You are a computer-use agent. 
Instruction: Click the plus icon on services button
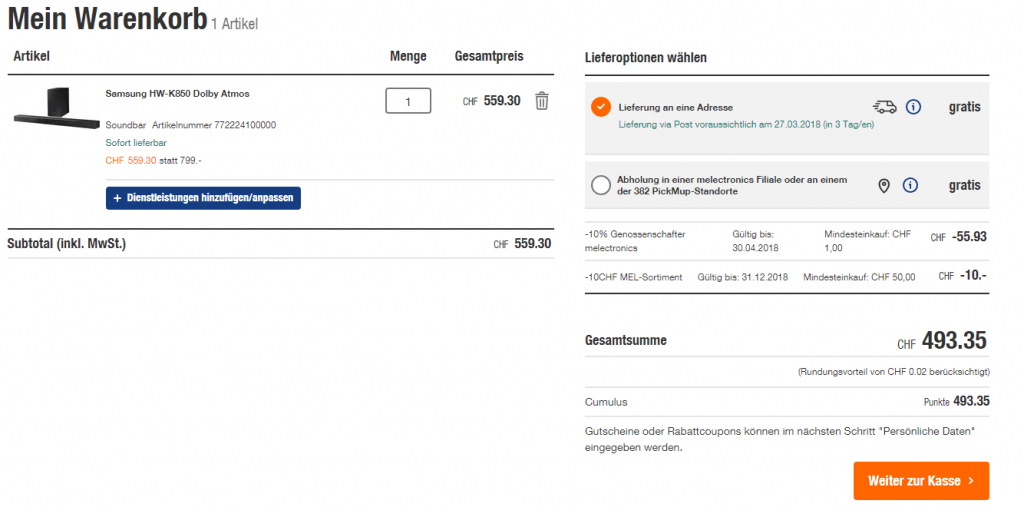118,198
